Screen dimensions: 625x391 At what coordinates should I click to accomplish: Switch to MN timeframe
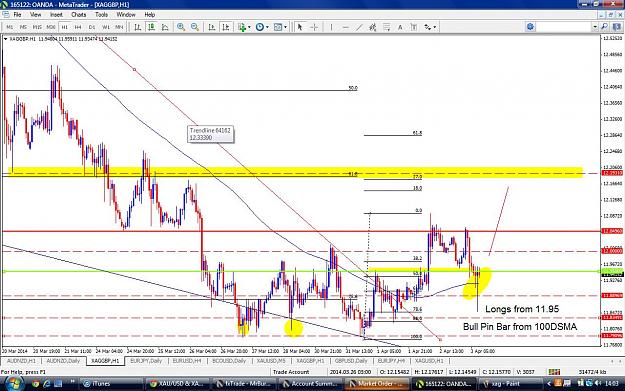(x=119, y=27)
